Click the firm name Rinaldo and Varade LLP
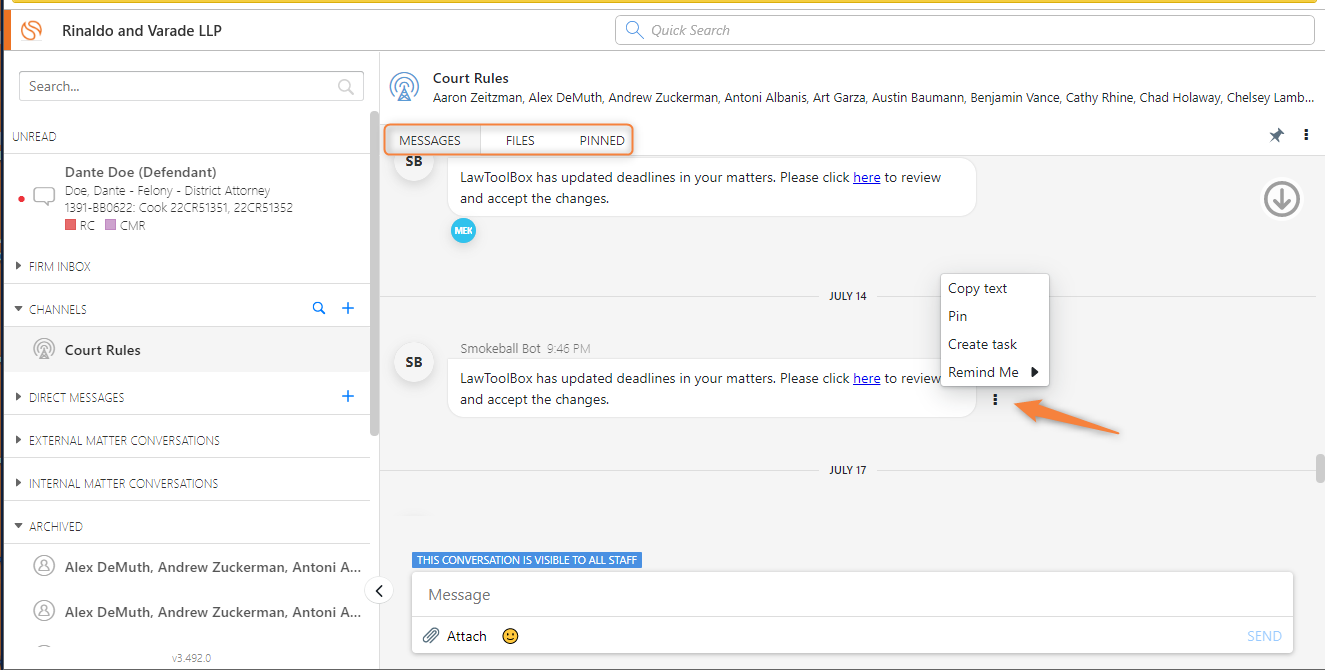 (x=142, y=31)
